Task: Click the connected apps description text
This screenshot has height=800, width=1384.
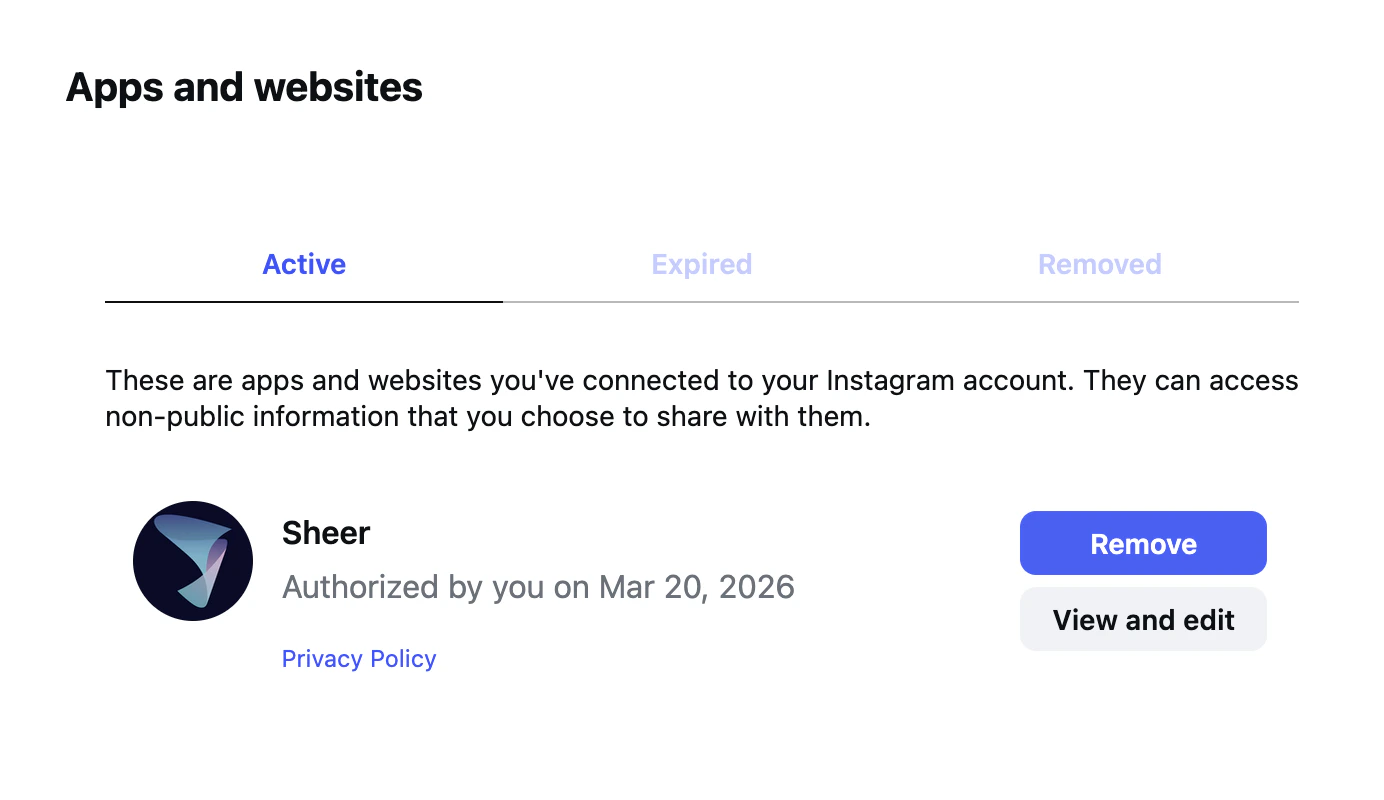Action: click(x=700, y=398)
